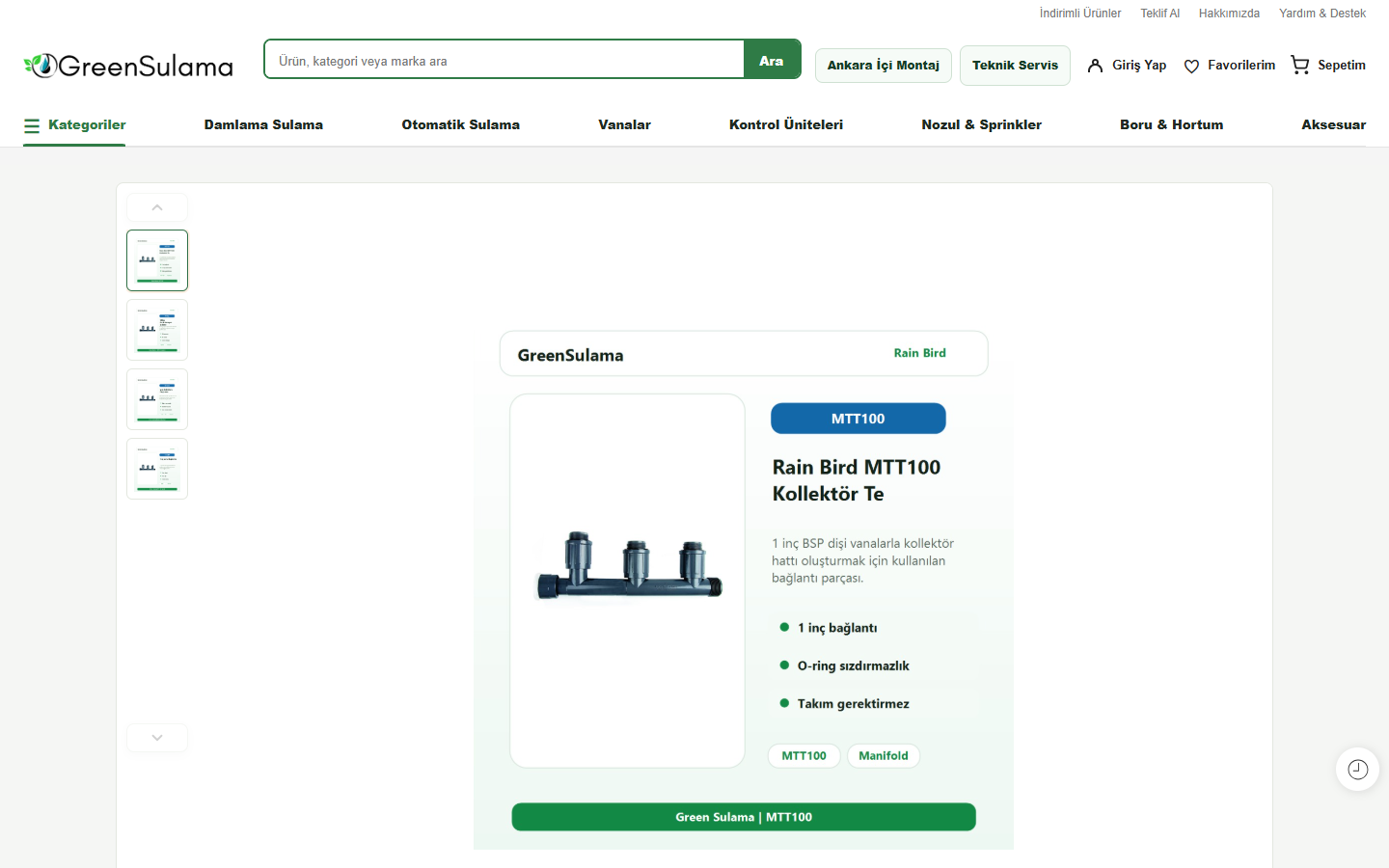Screen dimensions: 1389x868
Task: Click the 'Green Sulama | MTT100' green banner
Action: point(744,817)
